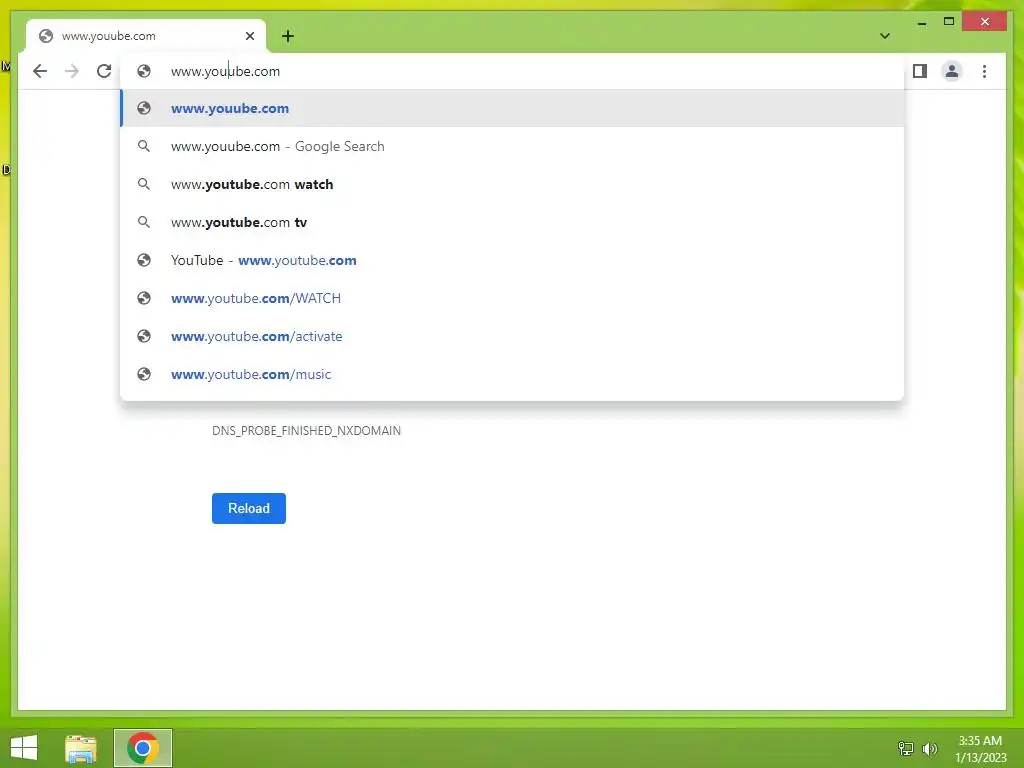Image resolution: width=1024 pixels, height=768 pixels.
Task: Open a new tab with the plus button
Action: pyautogui.click(x=288, y=36)
